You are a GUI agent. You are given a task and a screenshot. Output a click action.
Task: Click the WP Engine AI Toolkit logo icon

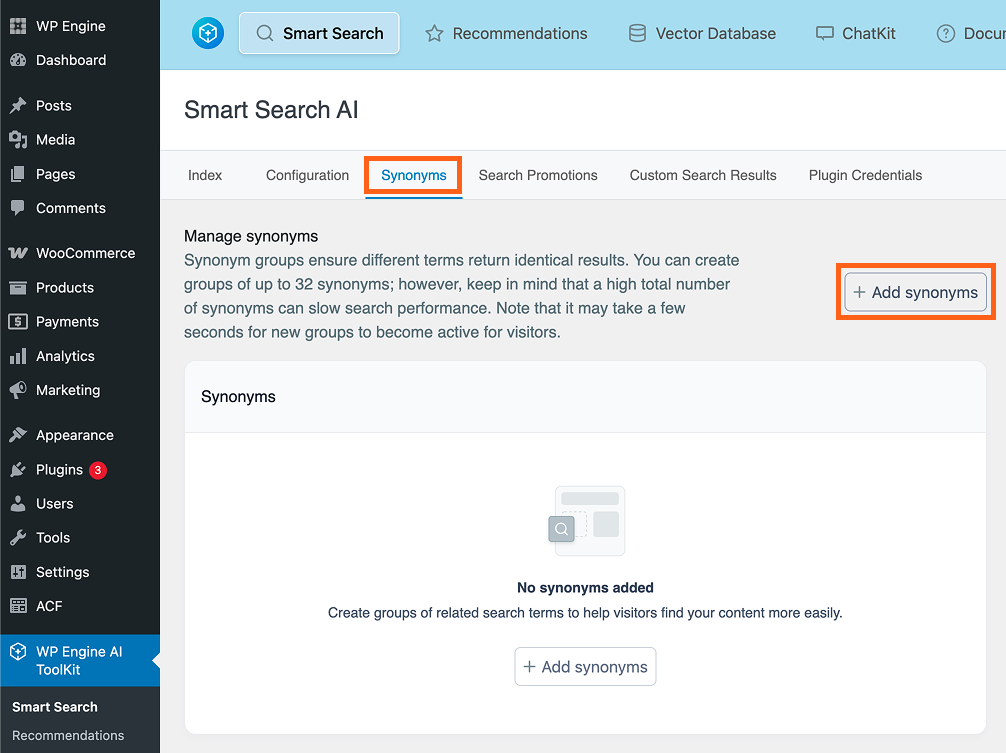[208, 33]
